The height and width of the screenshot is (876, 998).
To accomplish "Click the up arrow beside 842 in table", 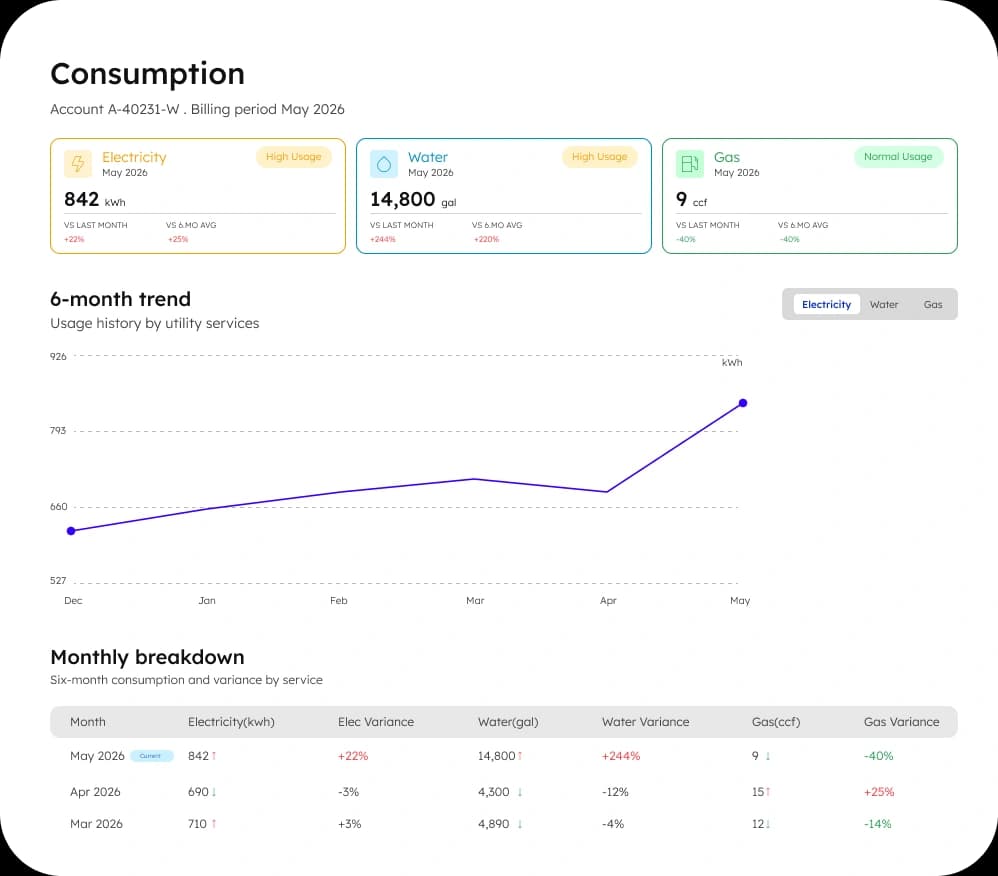I will pos(214,756).
